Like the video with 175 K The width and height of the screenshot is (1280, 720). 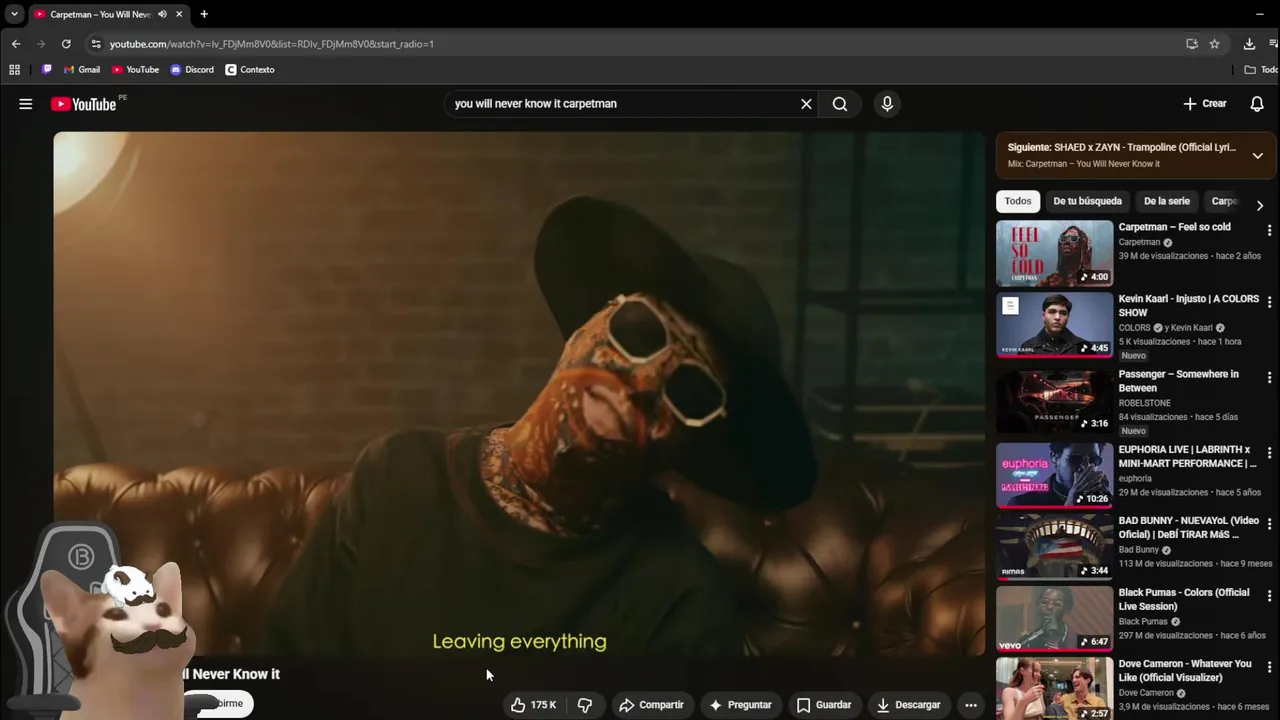[533, 705]
